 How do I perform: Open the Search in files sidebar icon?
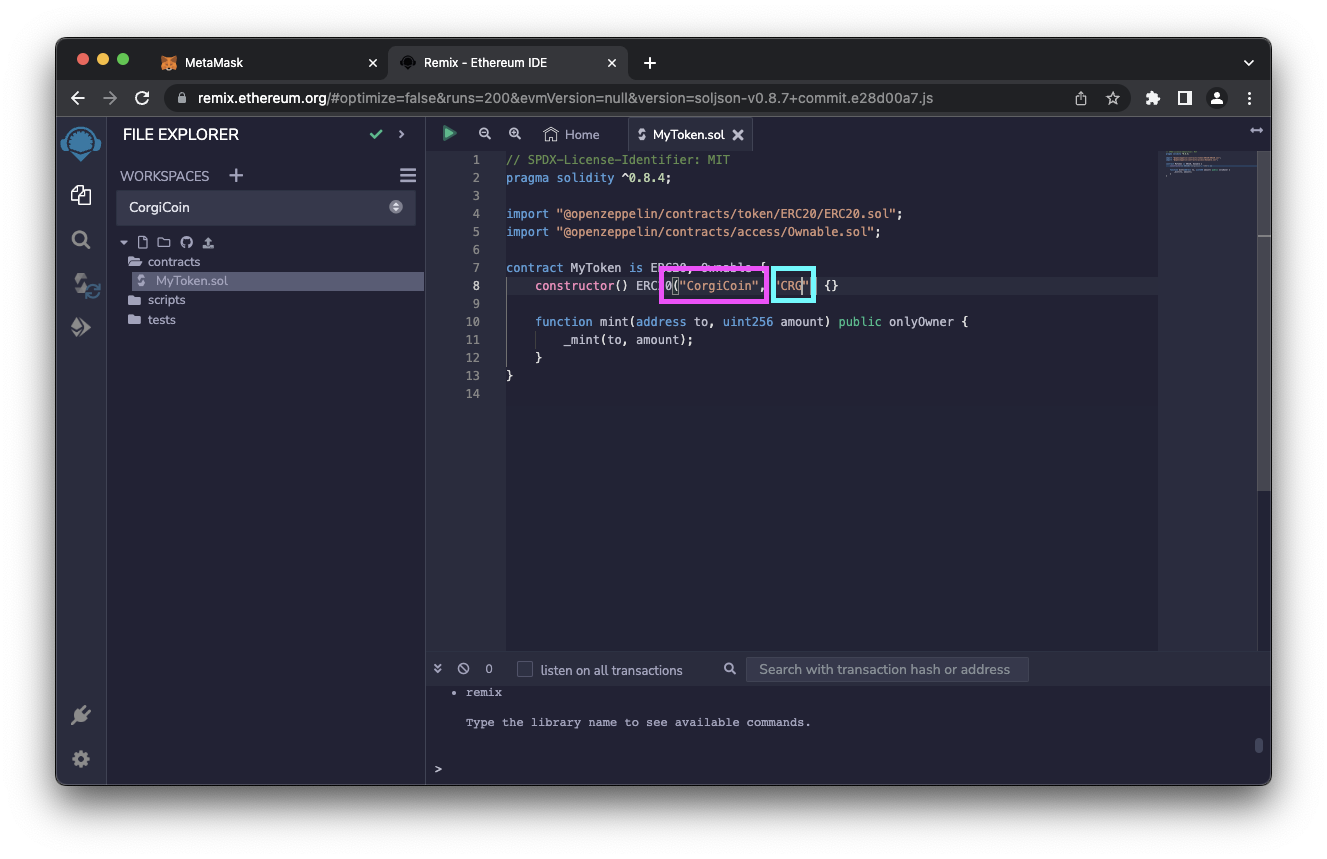coord(81,240)
